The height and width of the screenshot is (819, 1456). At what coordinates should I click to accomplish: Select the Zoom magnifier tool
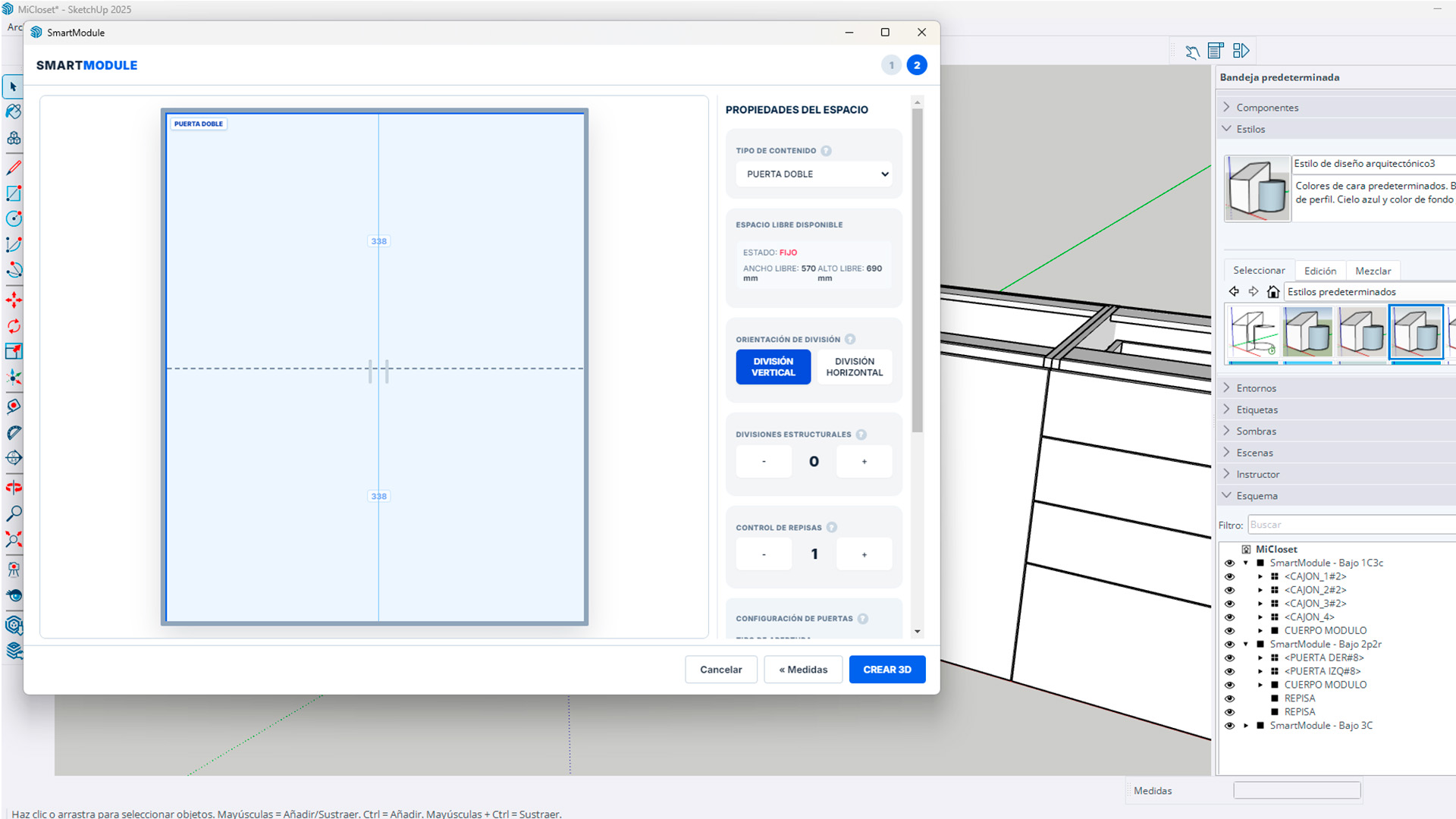click(x=13, y=513)
